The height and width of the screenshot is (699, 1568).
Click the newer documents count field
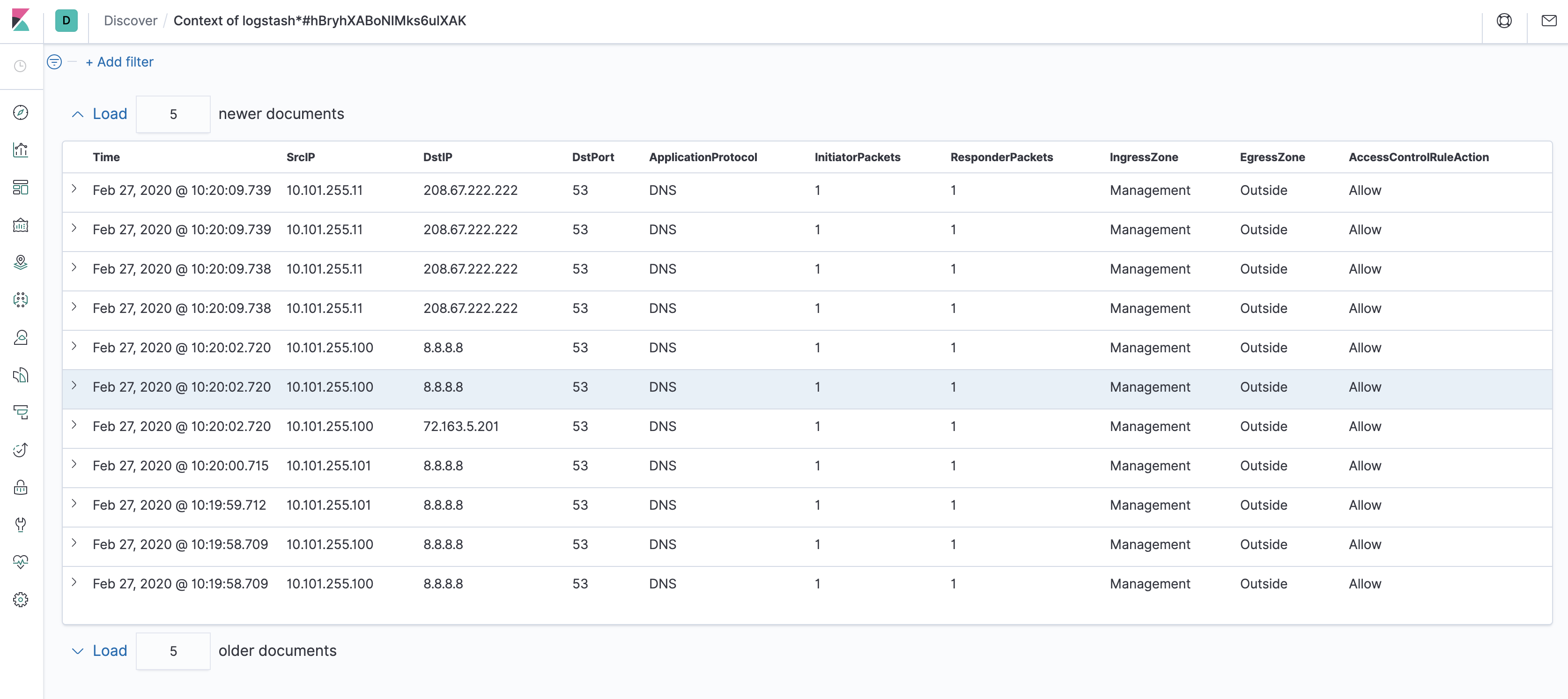(x=173, y=114)
